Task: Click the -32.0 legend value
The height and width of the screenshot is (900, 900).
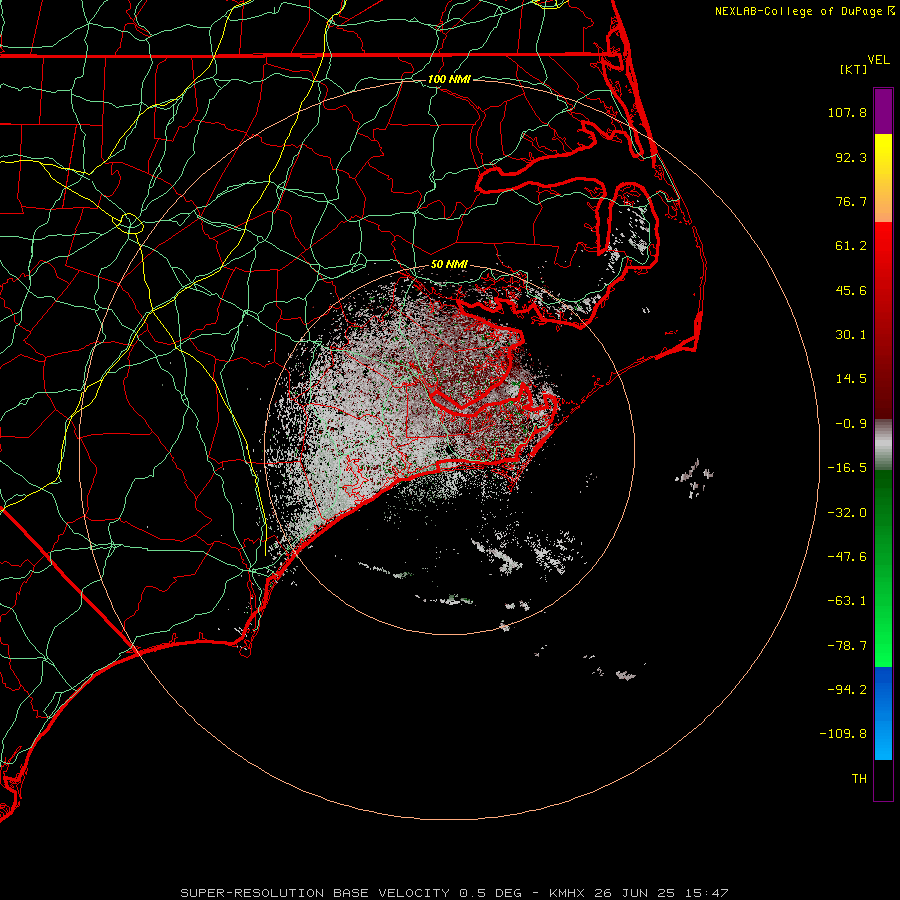Action: point(847,513)
